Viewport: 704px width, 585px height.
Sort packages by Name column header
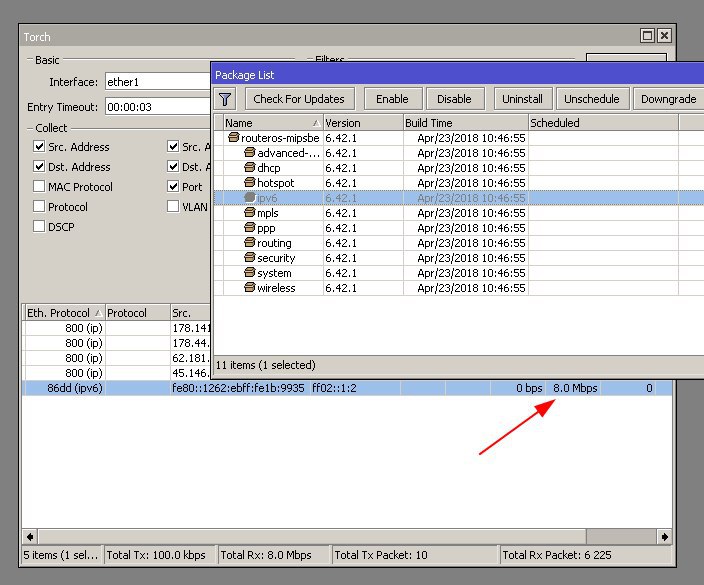[273, 123]
